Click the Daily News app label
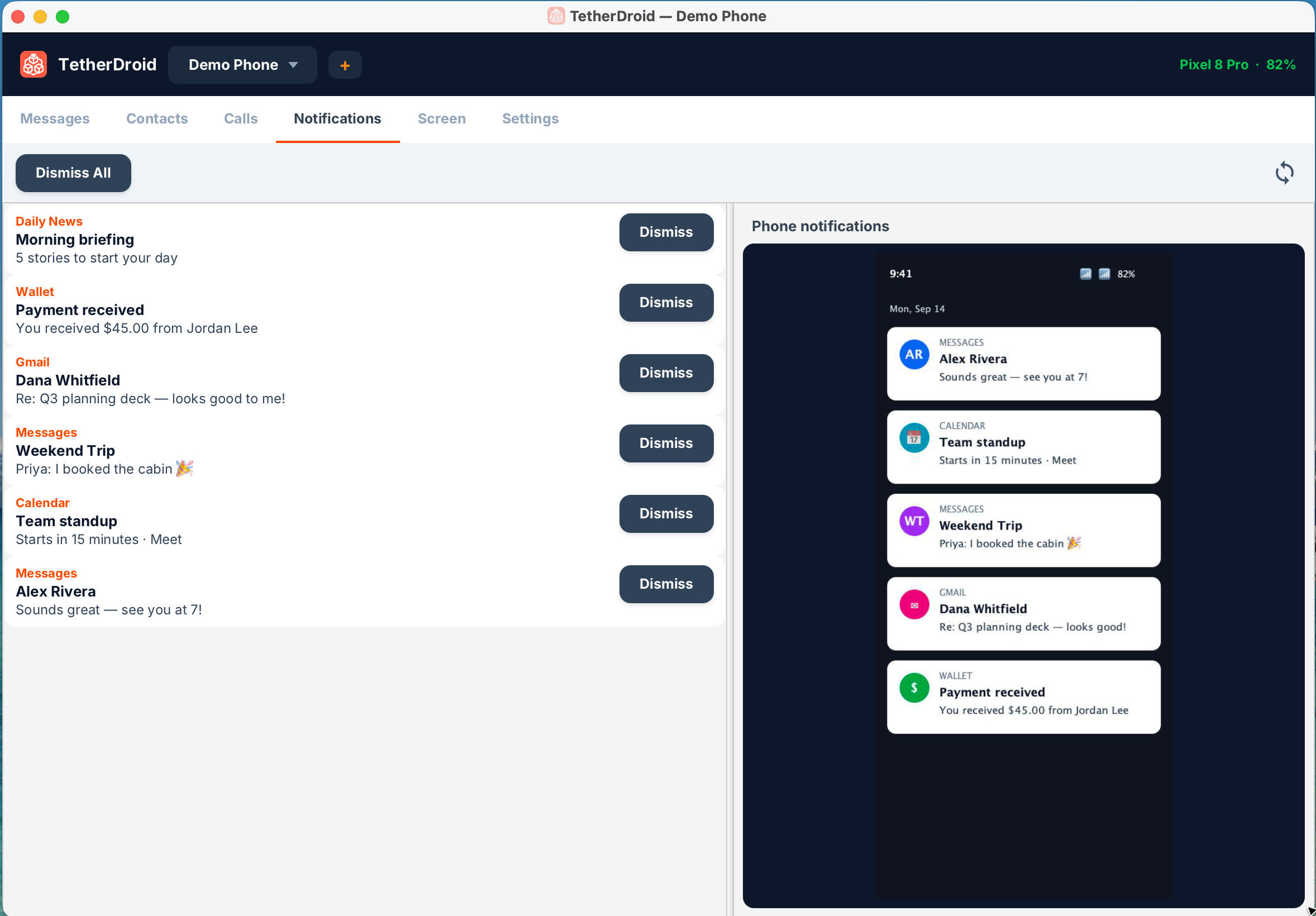The width and height of the screenshot is (1316, 916). tap(49, 221)
